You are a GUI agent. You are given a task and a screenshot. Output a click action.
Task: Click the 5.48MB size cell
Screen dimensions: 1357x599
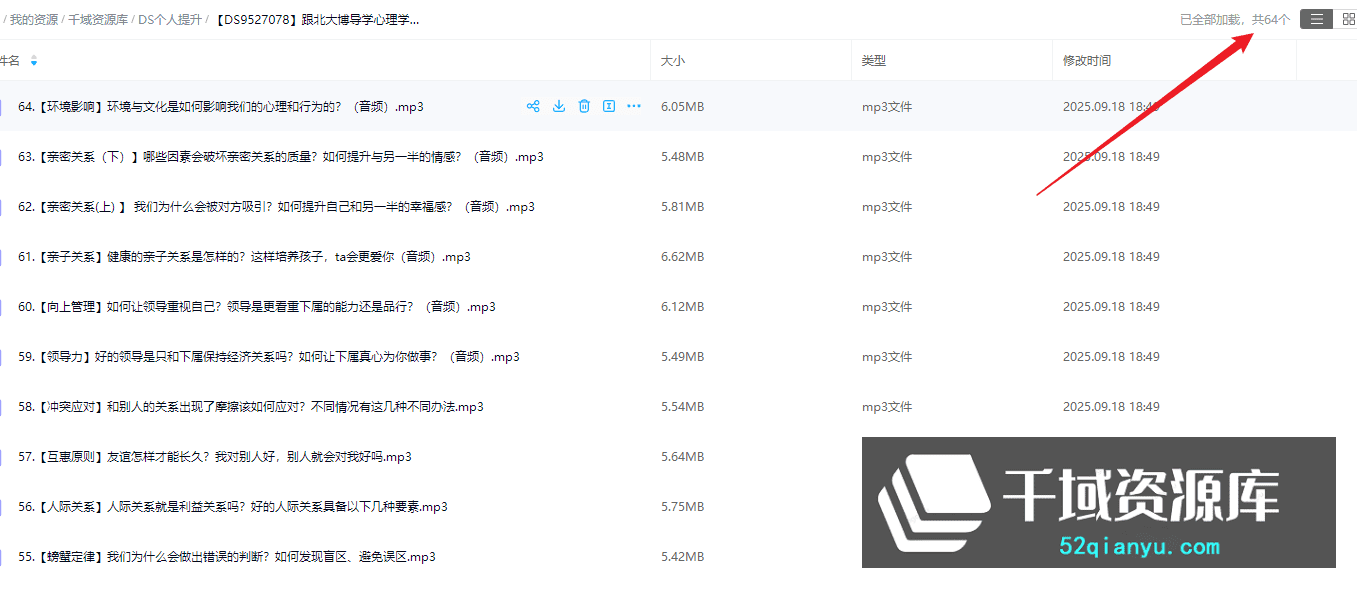coord(683,157)
